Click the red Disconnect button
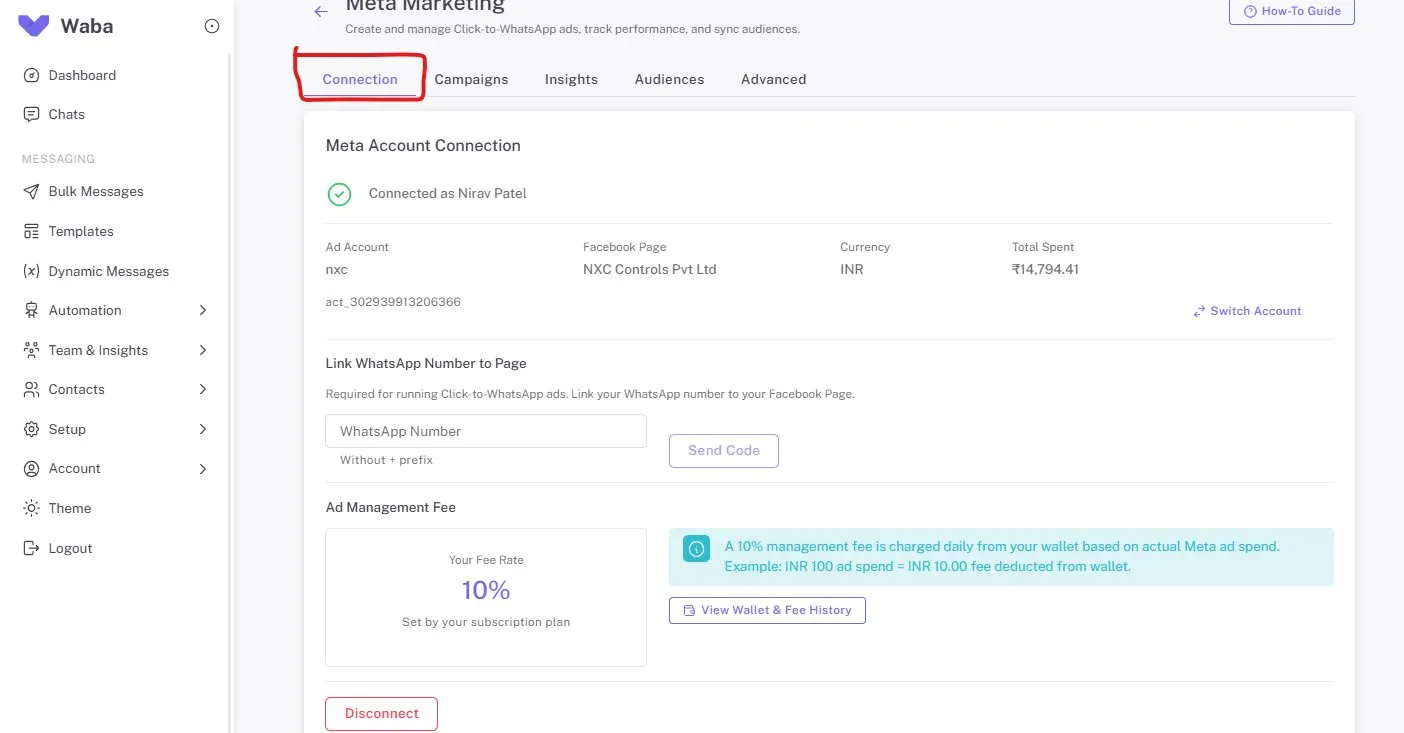Image resolution: width=1404 pixels, height=733 pixels. pyautogui.click(x=381, y=714)
